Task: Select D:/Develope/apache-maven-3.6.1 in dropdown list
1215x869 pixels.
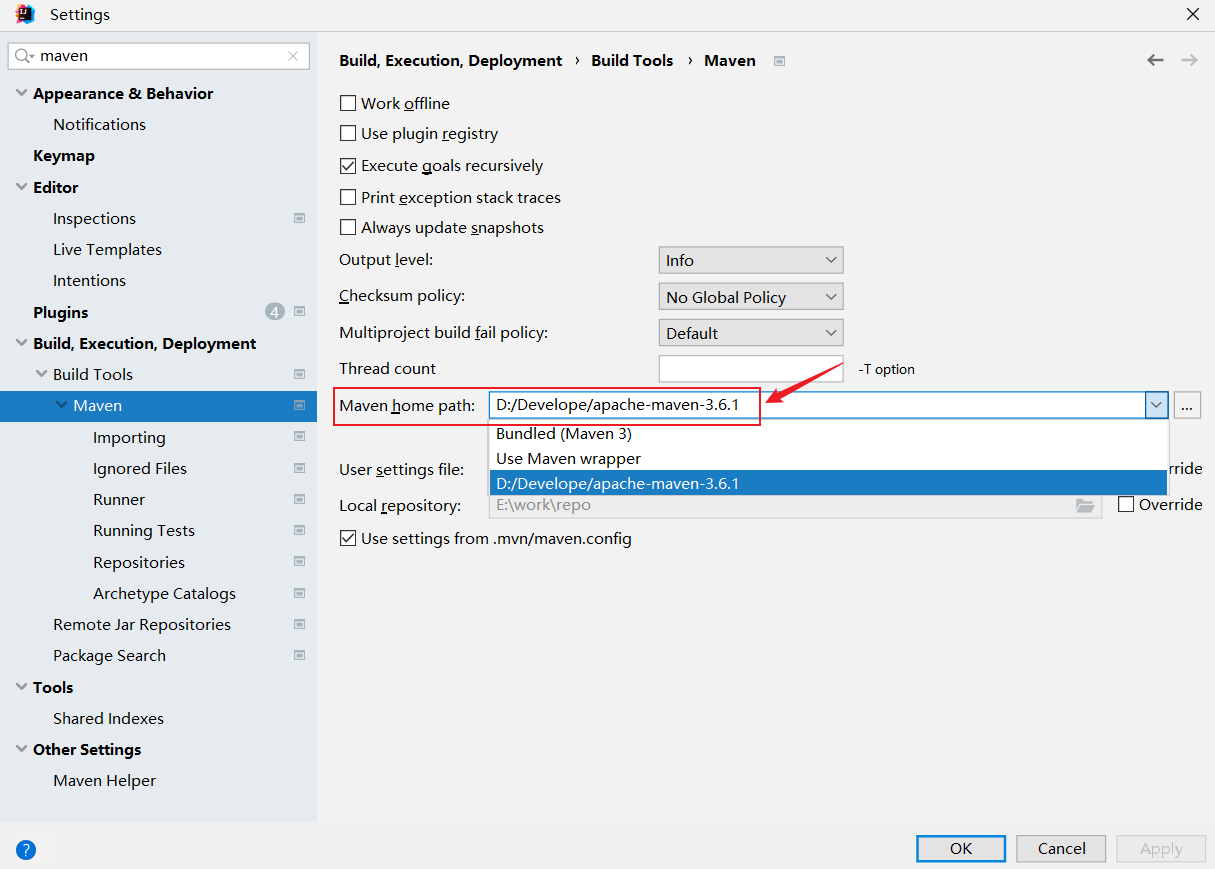Action: click(828, 483)
